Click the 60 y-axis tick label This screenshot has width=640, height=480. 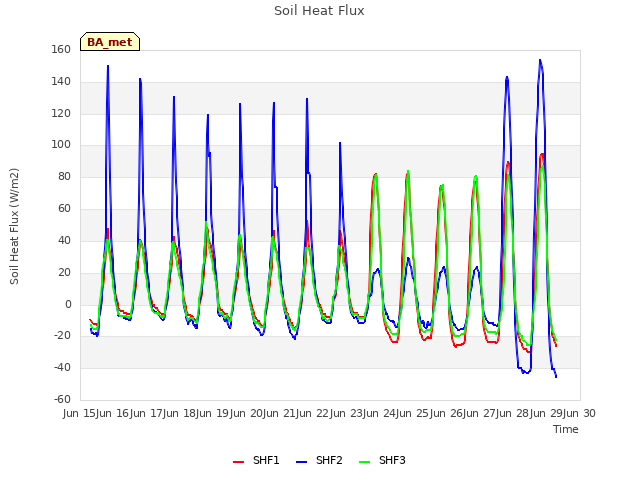64,208
